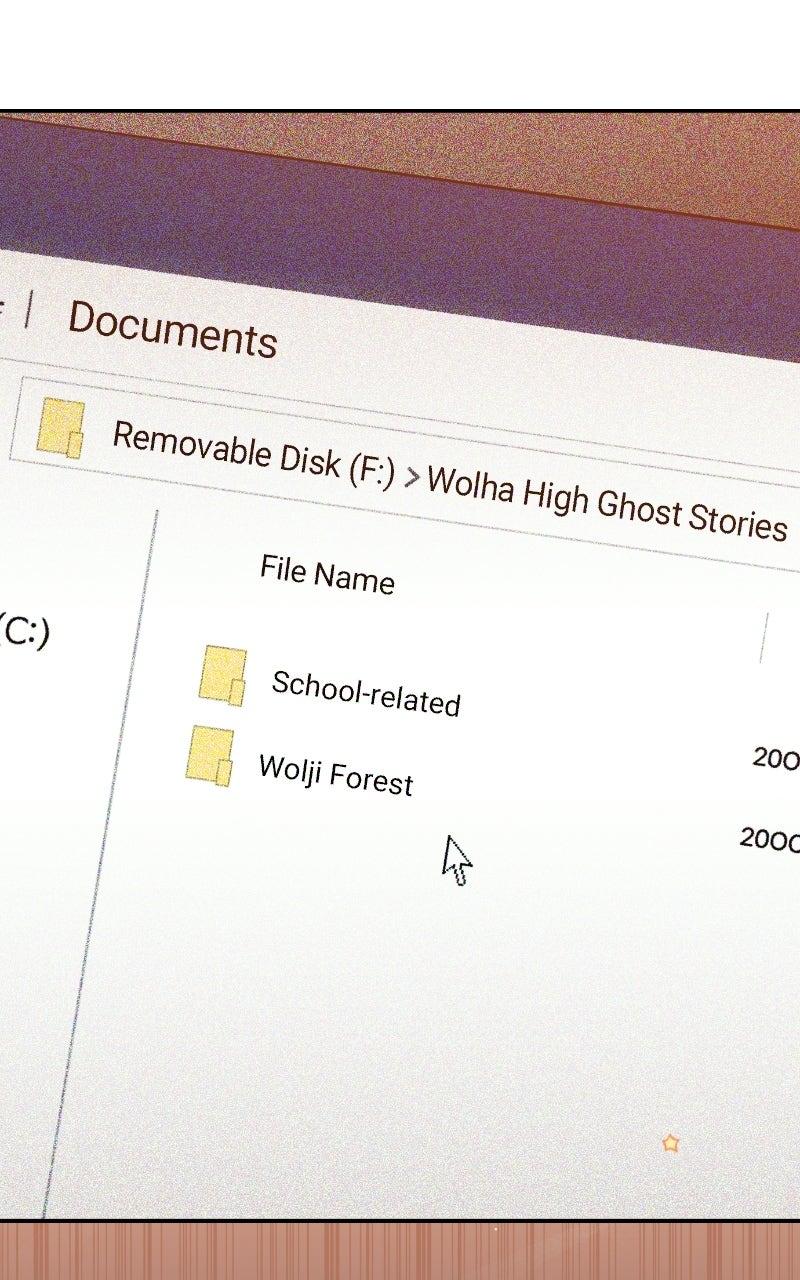The height and width of the screenshot is (1280, 800).
Task: Sort by the File Name column header
Action: pyautogui.click(x=327, y=574)
